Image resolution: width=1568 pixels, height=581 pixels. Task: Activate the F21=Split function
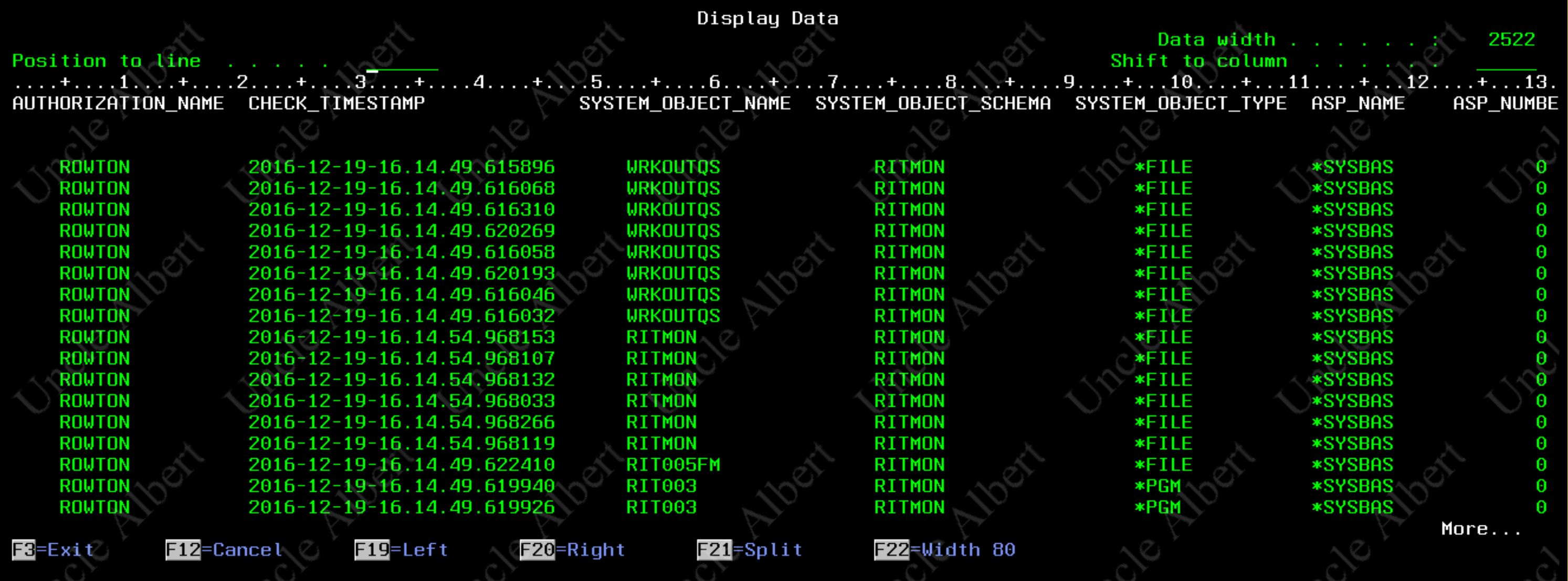point(749,550)
